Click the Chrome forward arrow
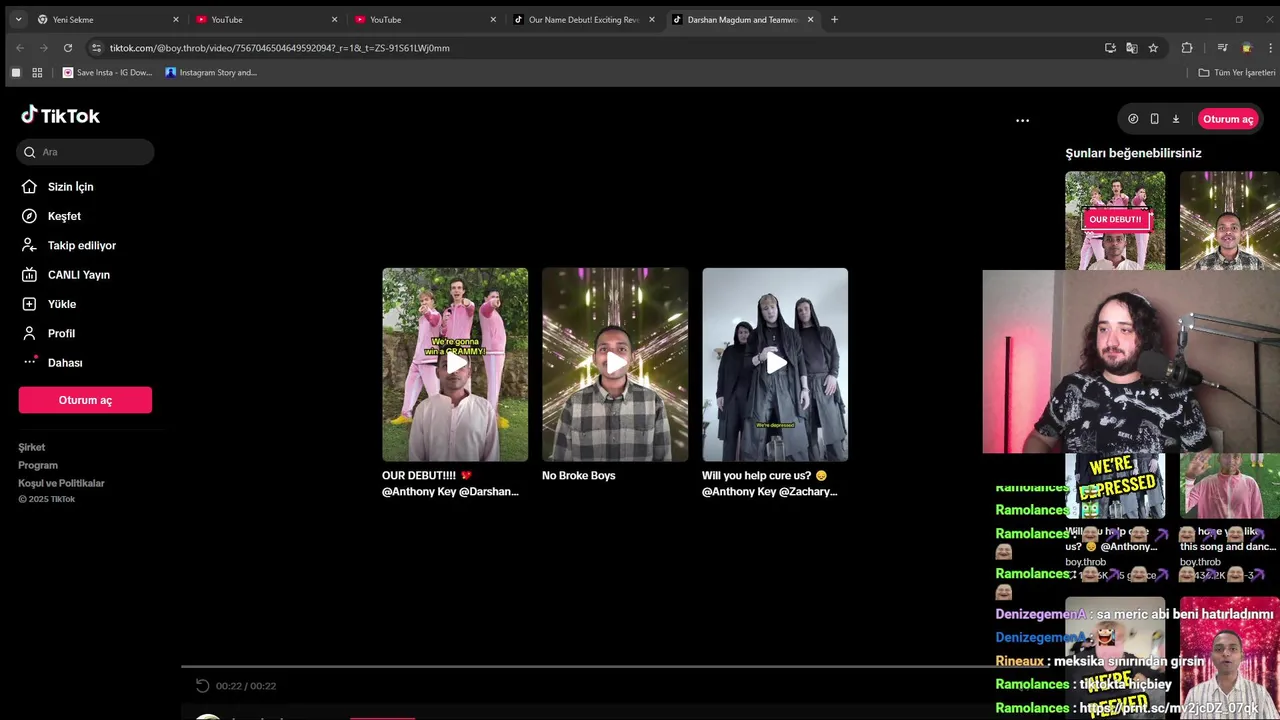Viewport: 1280px width, 720px height. pyautogui.click(x=43, y=48)
